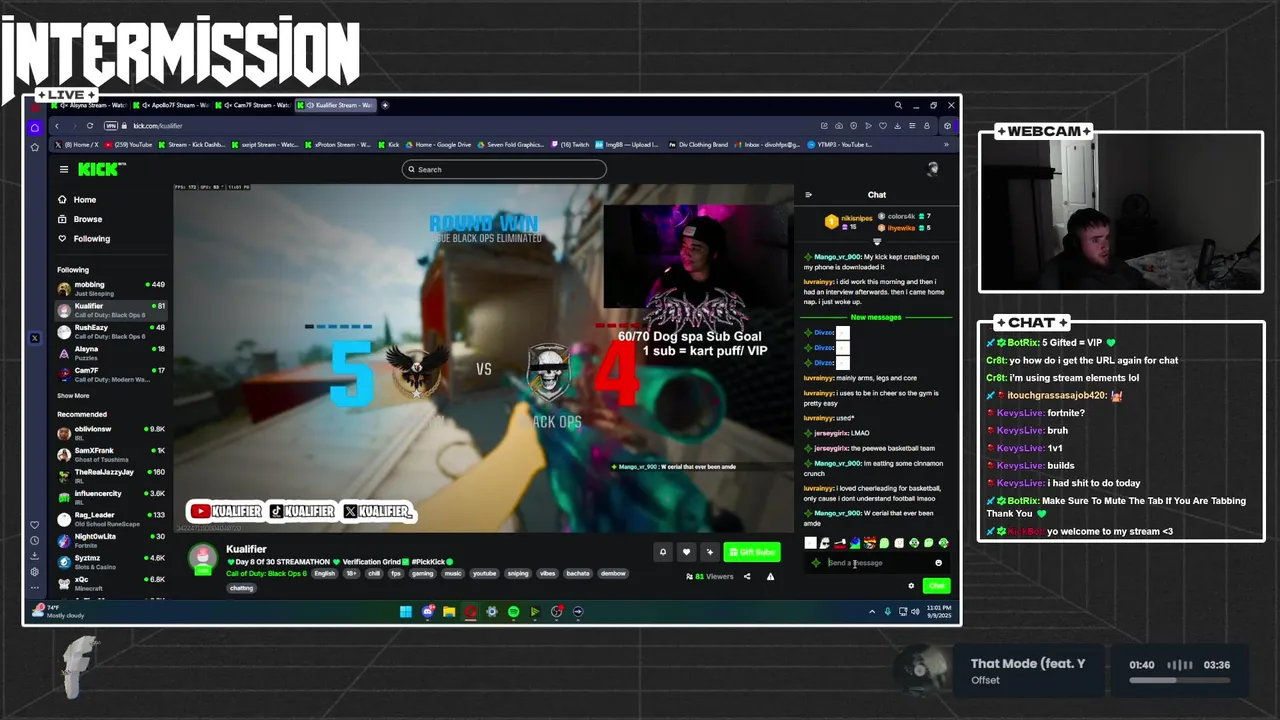Open the Kick hamburger menu
This screenshot has height=720, width=1280.
[x=64, y=169]
